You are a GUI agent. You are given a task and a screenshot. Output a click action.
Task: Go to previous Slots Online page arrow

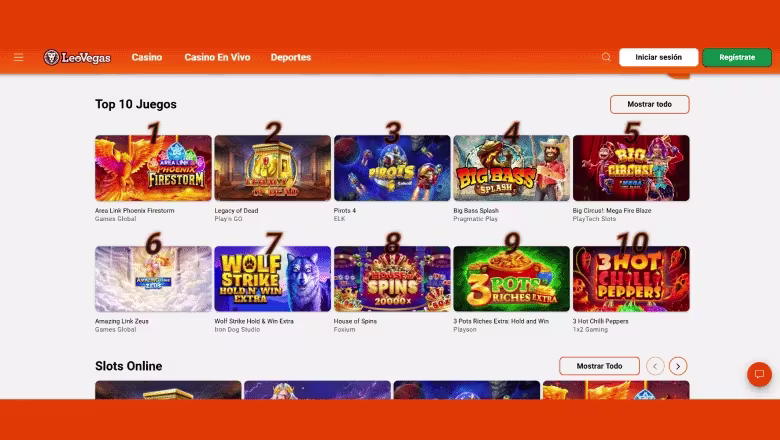coord(655,366)
